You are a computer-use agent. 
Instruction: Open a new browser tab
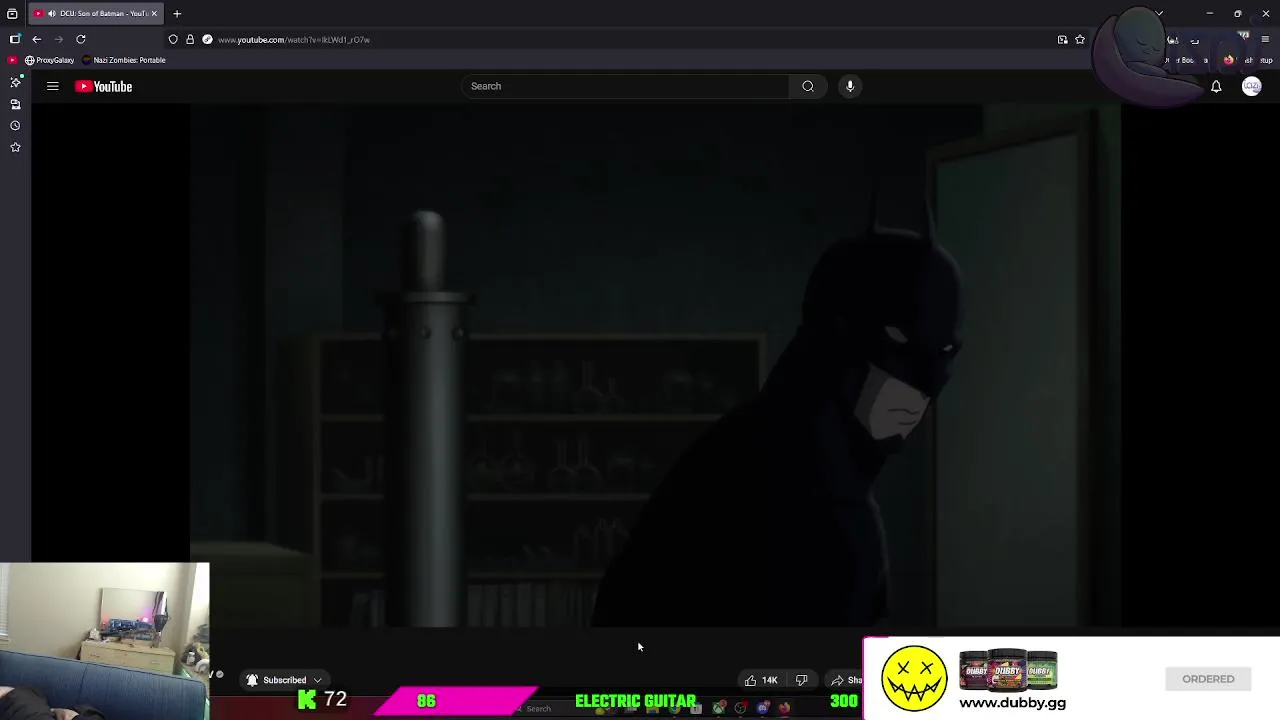[x=177, y=13]
